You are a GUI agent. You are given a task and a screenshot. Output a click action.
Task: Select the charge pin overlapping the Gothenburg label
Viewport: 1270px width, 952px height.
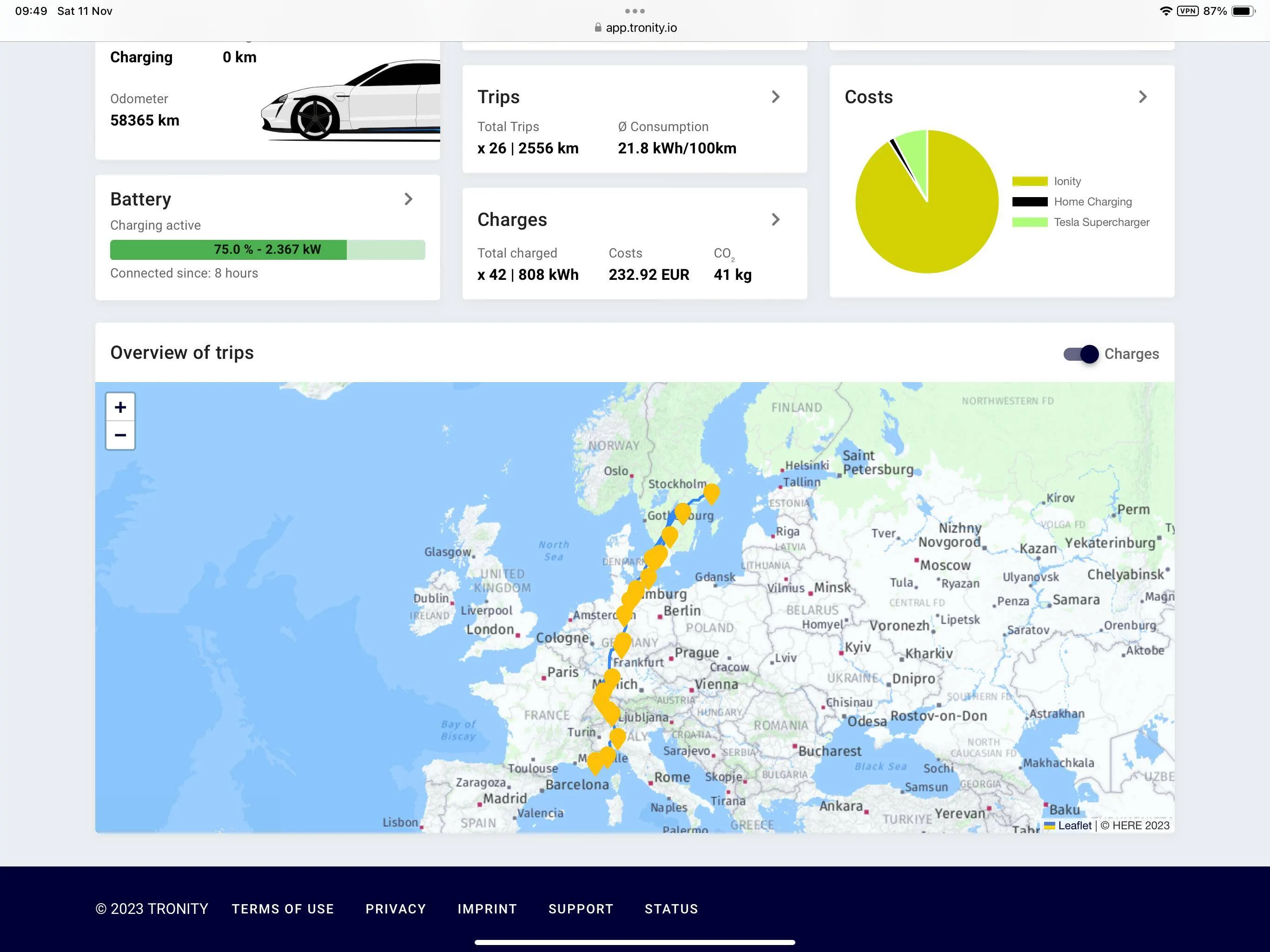click(683, 513)
